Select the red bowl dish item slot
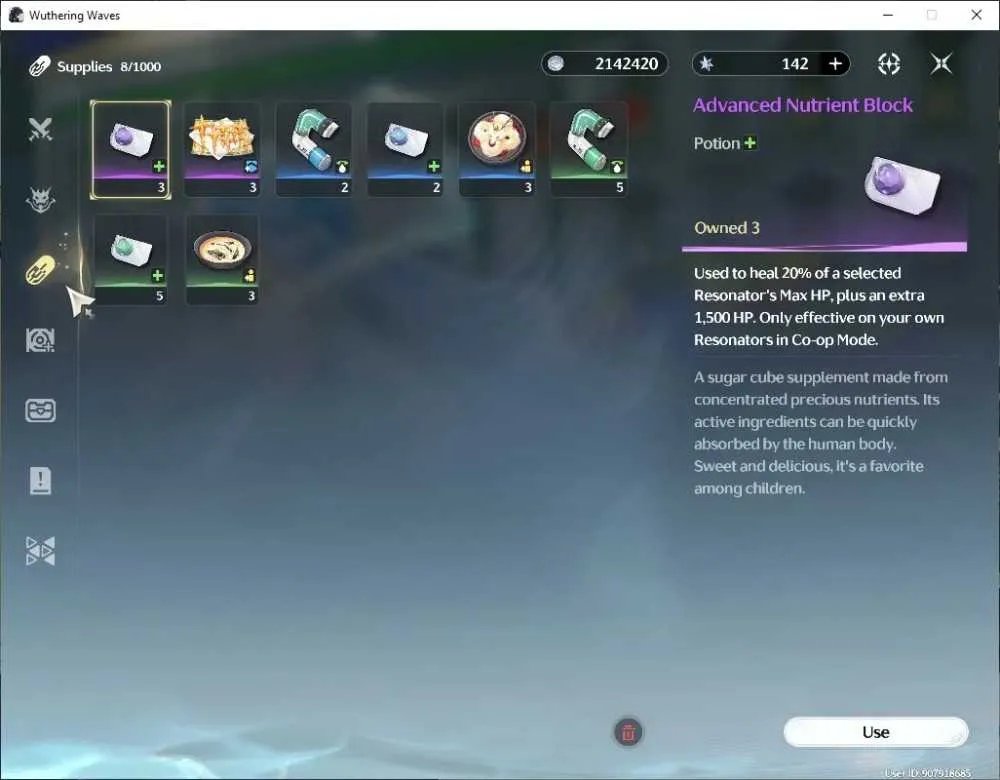 (497, 149)
